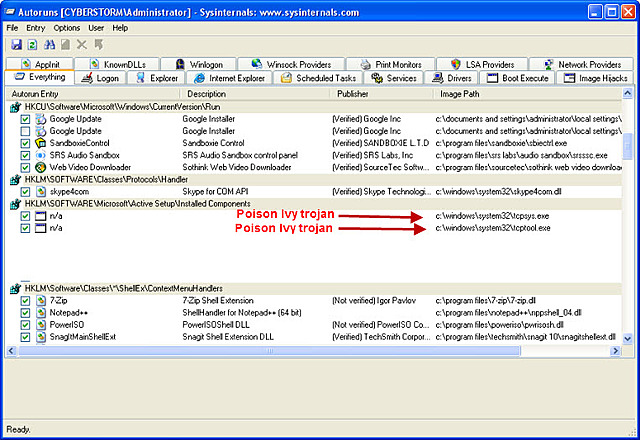This screenshot has height=440, width=640.
Task: Click the registry icon beside Protocols\Handler key
Action: 15,180
